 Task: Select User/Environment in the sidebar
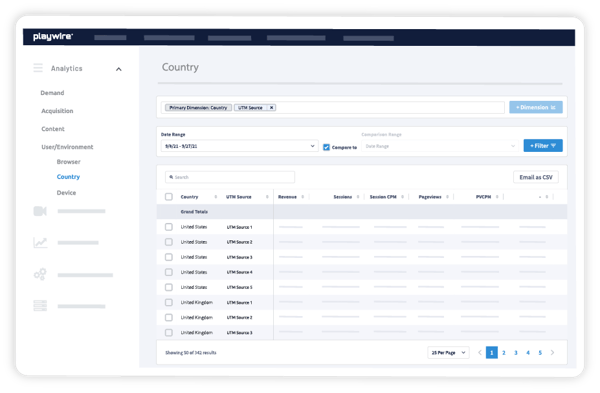point(67,147)
